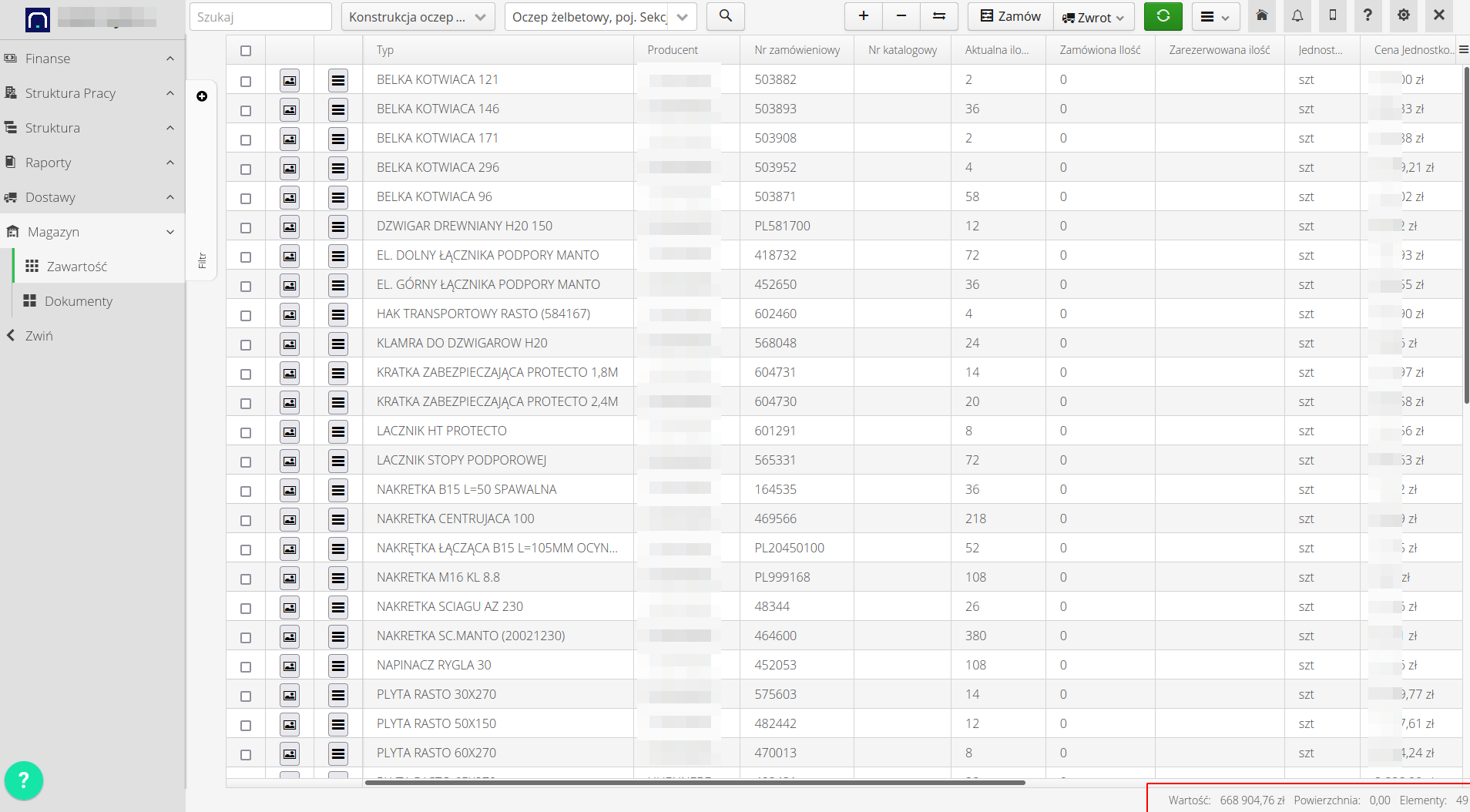The height and width of the screenshot is (812, 1470).
Task: Click the plus add button in toolbar
Action: (864, 16)
